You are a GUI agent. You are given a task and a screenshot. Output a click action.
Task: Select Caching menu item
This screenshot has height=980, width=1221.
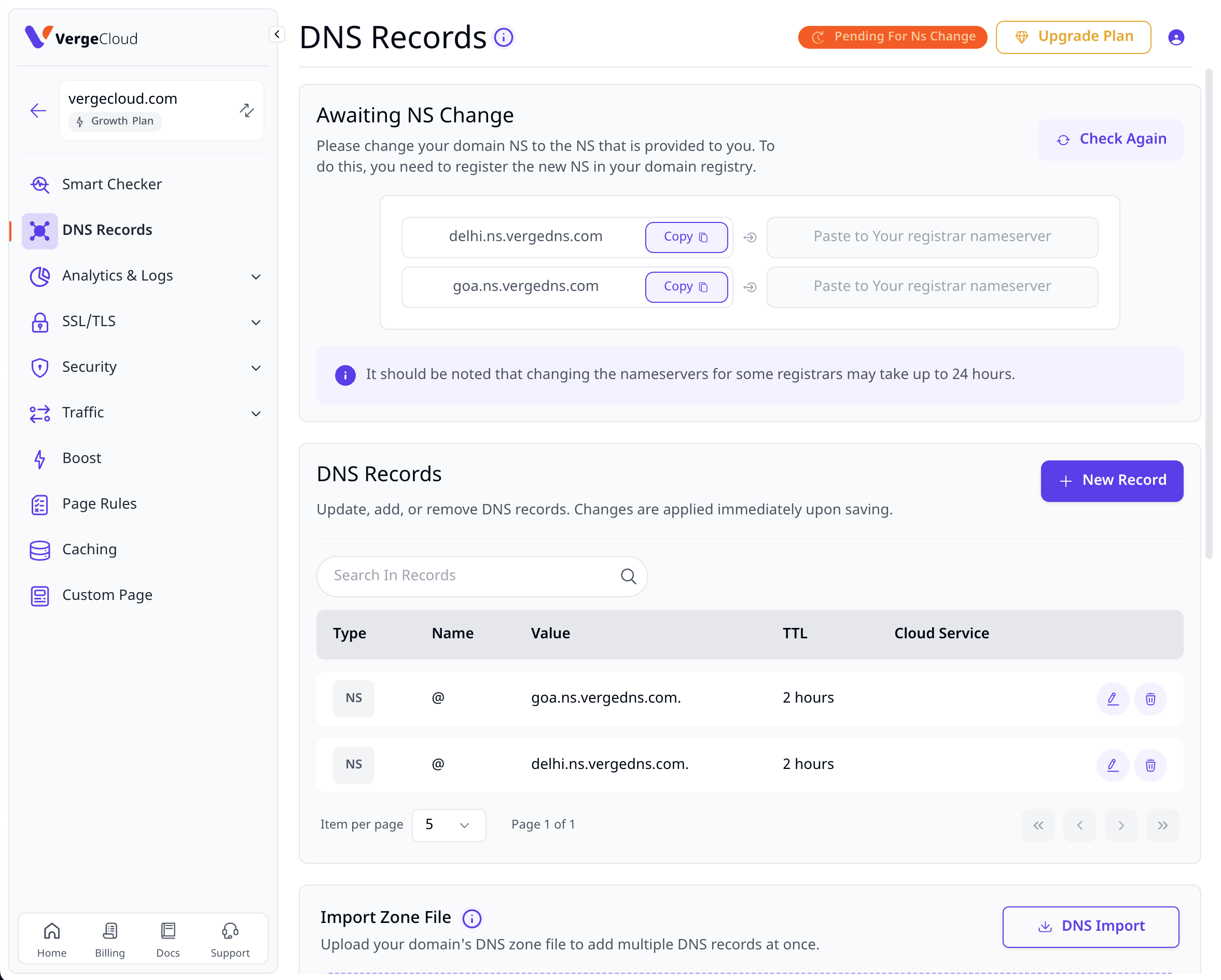tap(90, 550)
